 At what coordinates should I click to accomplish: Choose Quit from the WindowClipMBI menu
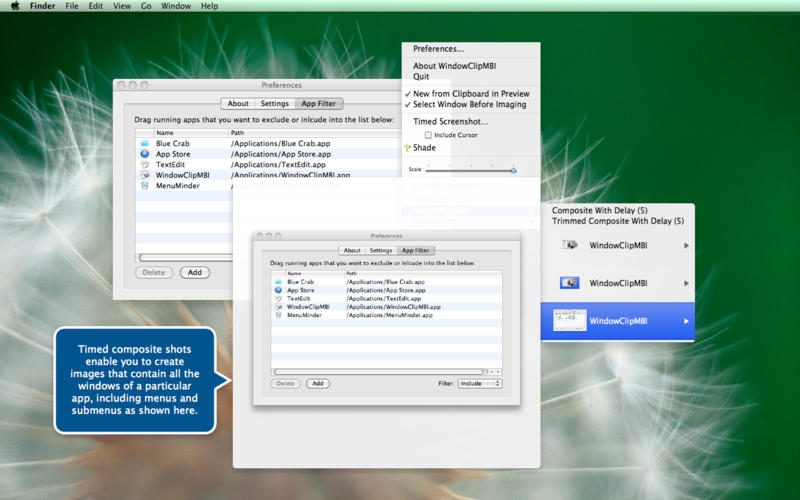(421, 77)
